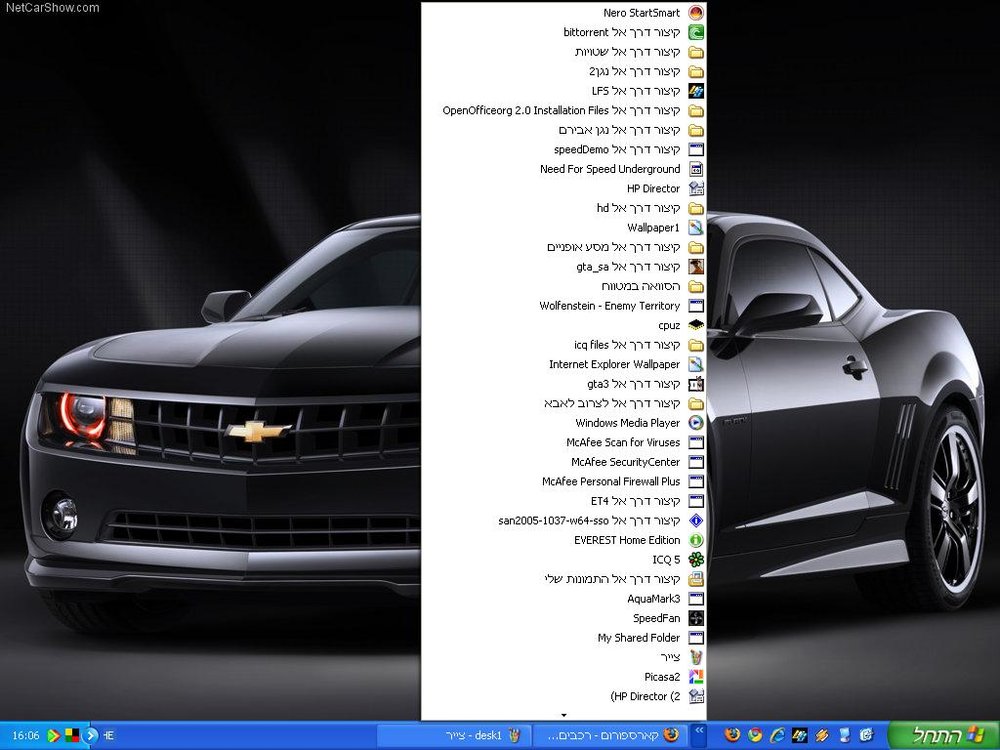Expand hidden tray icons with the round arrow
Screen dimensions: 1000x750
[91, 735]
